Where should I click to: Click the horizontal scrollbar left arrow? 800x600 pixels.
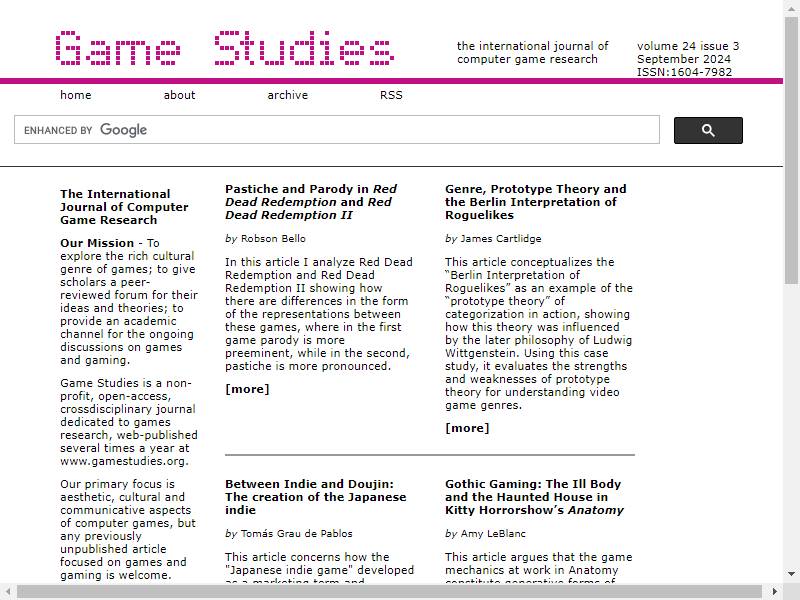coord(8,592)
